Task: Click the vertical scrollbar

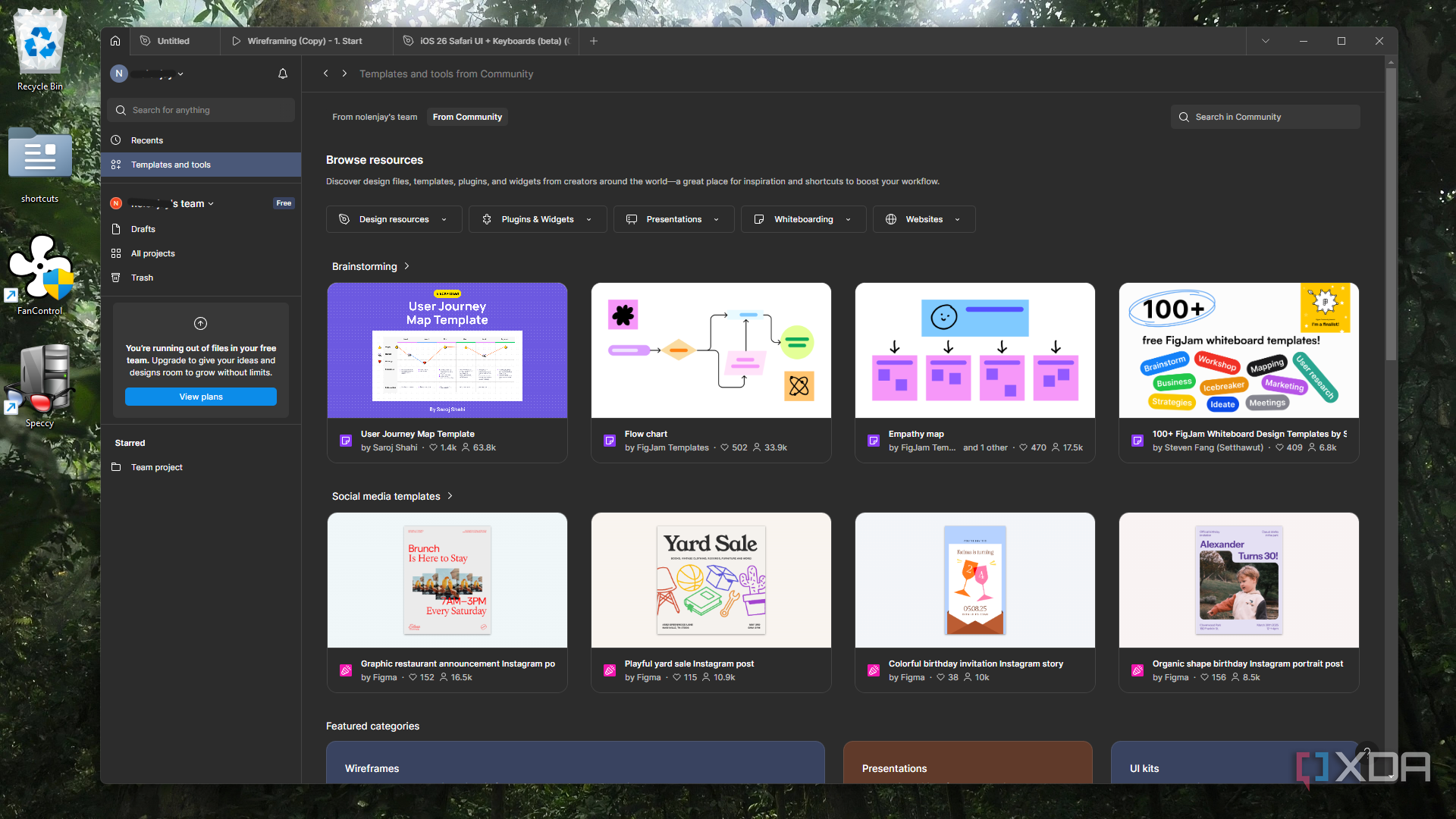Action: (x=1391, y=215)
